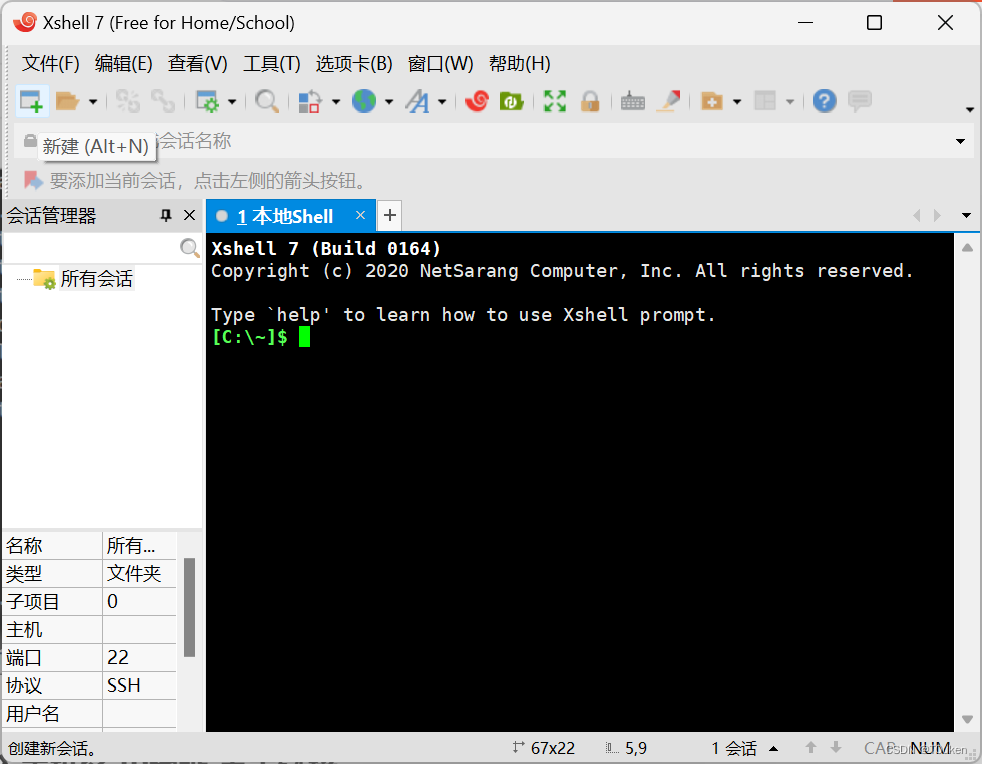Click the session manager search field

coord(91,248)
